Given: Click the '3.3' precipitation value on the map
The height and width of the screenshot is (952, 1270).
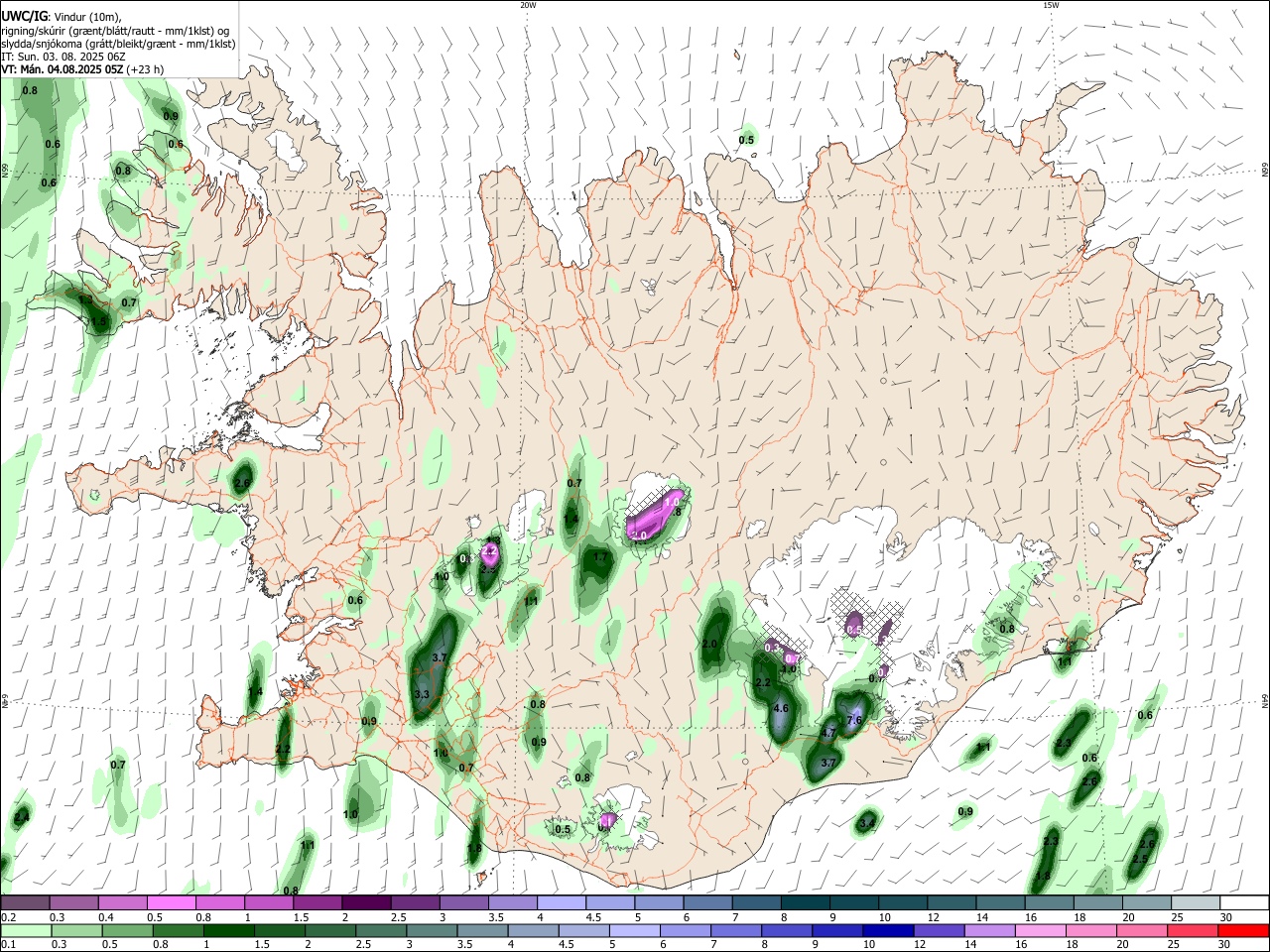Looking at the screenshot, I should pos(421,694).
